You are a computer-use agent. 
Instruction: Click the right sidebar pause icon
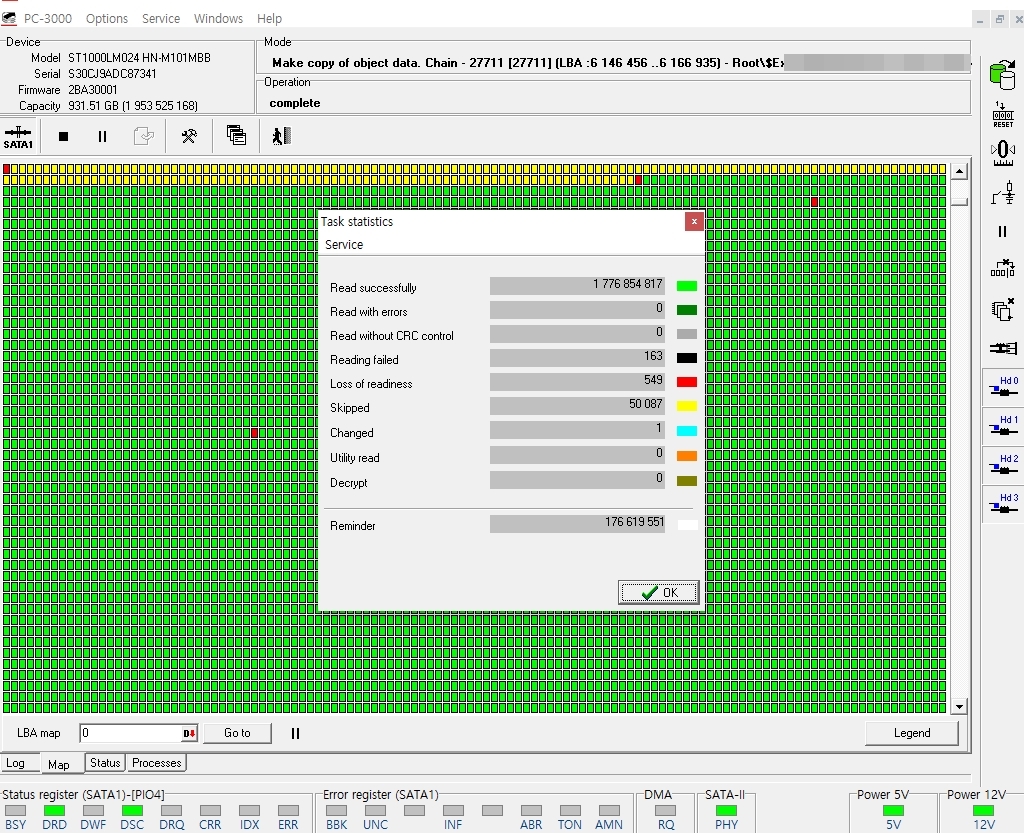(x=1002, y=231)
